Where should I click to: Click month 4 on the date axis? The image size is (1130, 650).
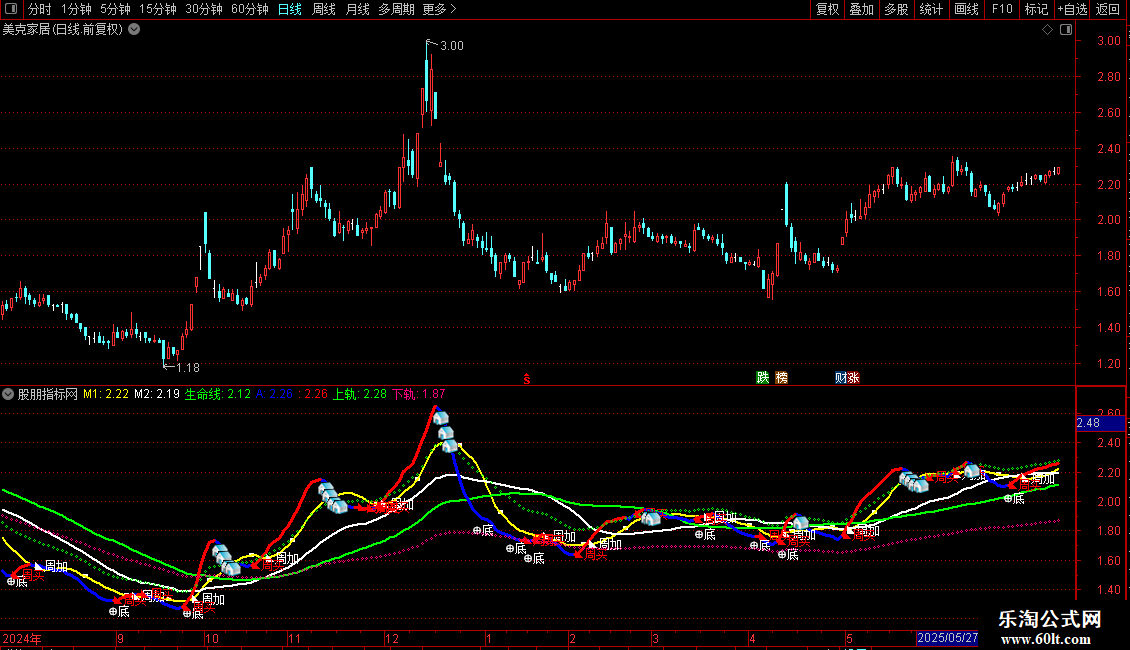(x=752, y=638)
